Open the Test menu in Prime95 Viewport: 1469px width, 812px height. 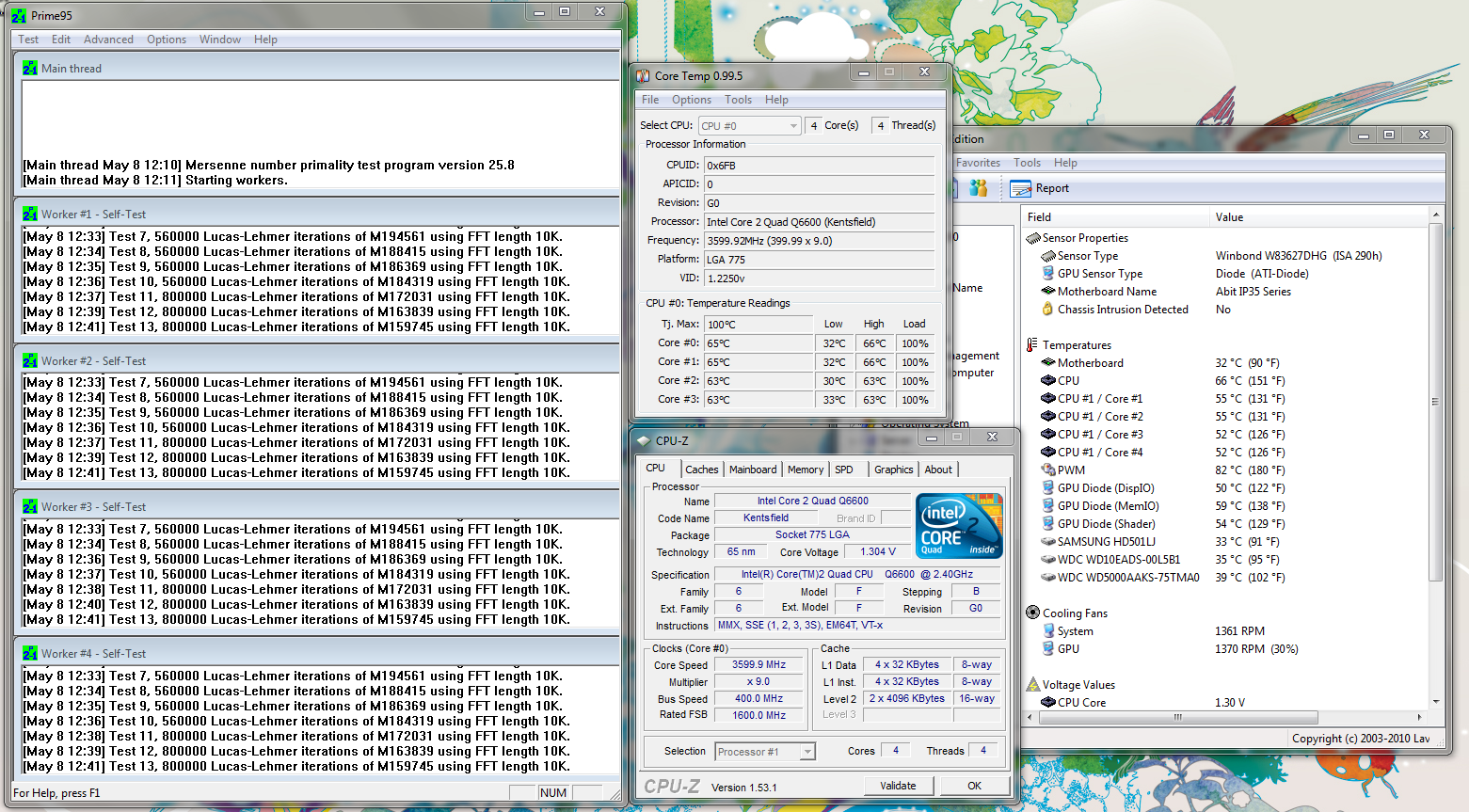(x=28, y=40)
